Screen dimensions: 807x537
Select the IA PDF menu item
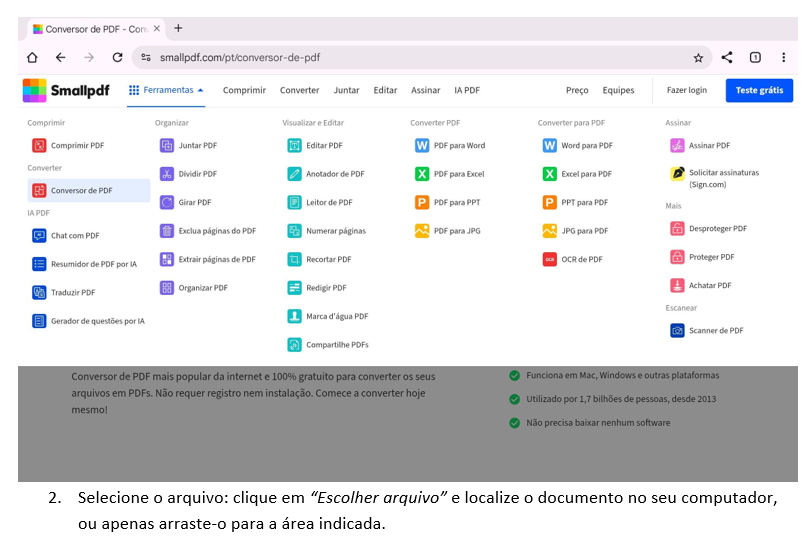point(466,90)
